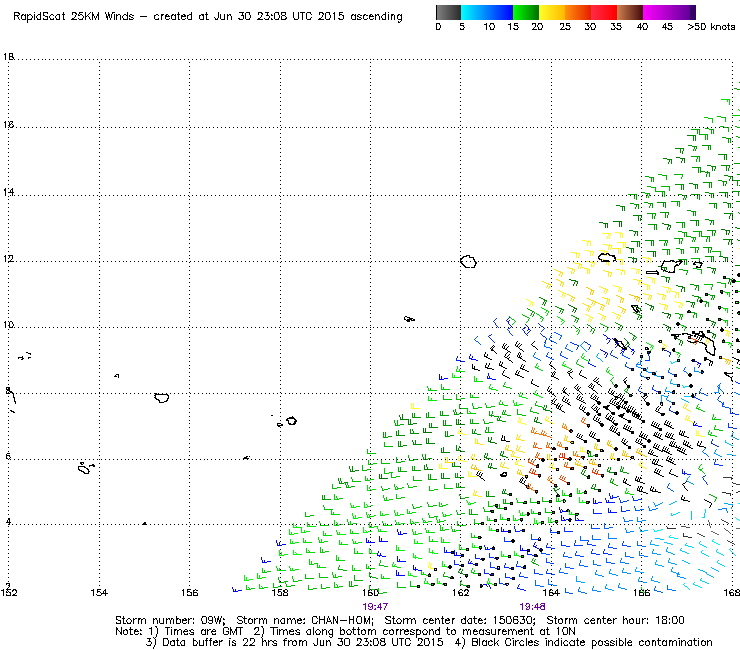Click the '152' longitude axis label
The height and width of the screenshot is (650, 740).
[x=8, y=592]
